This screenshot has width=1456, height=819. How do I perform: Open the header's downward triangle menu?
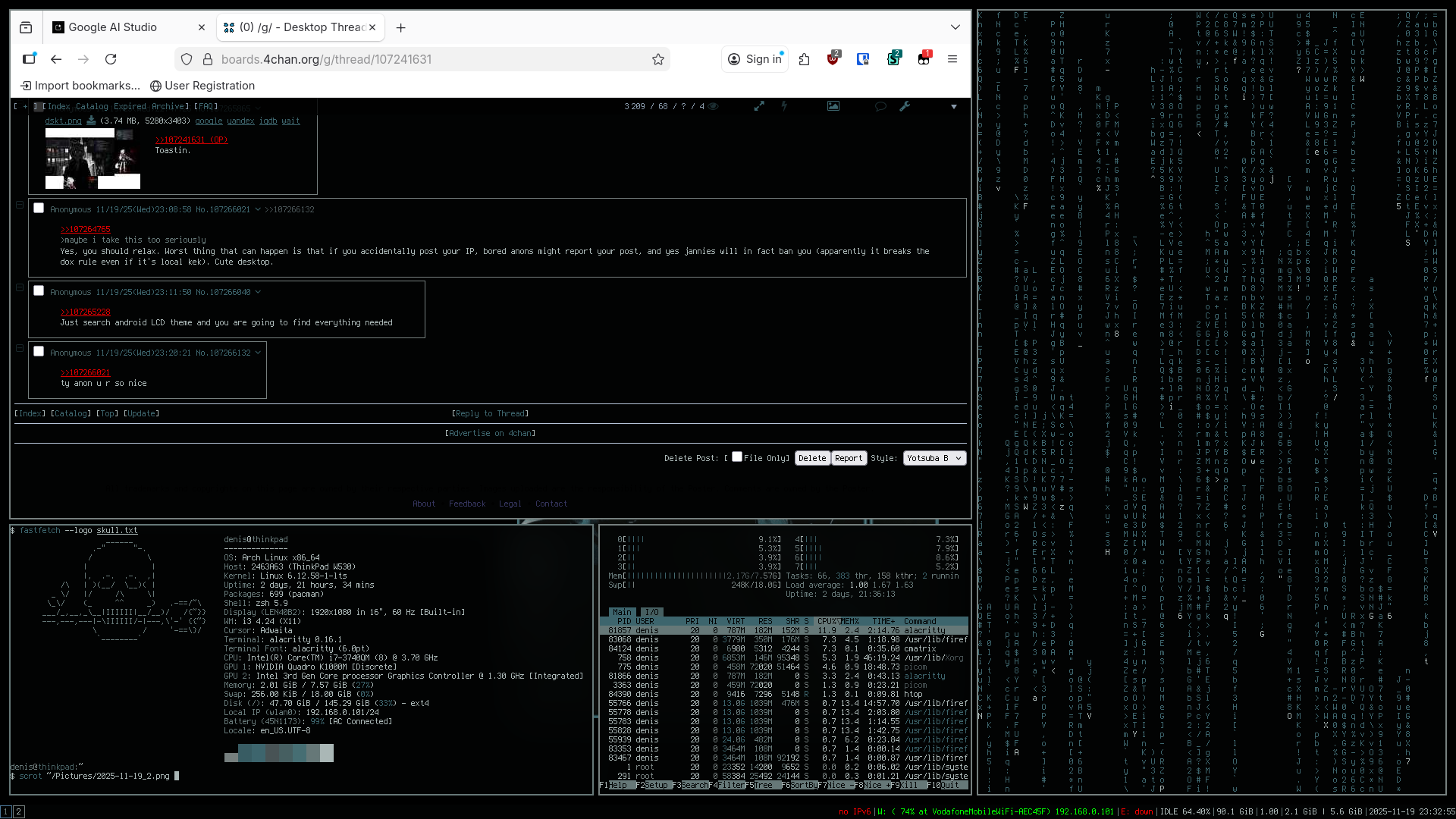(x=954, y=107)
